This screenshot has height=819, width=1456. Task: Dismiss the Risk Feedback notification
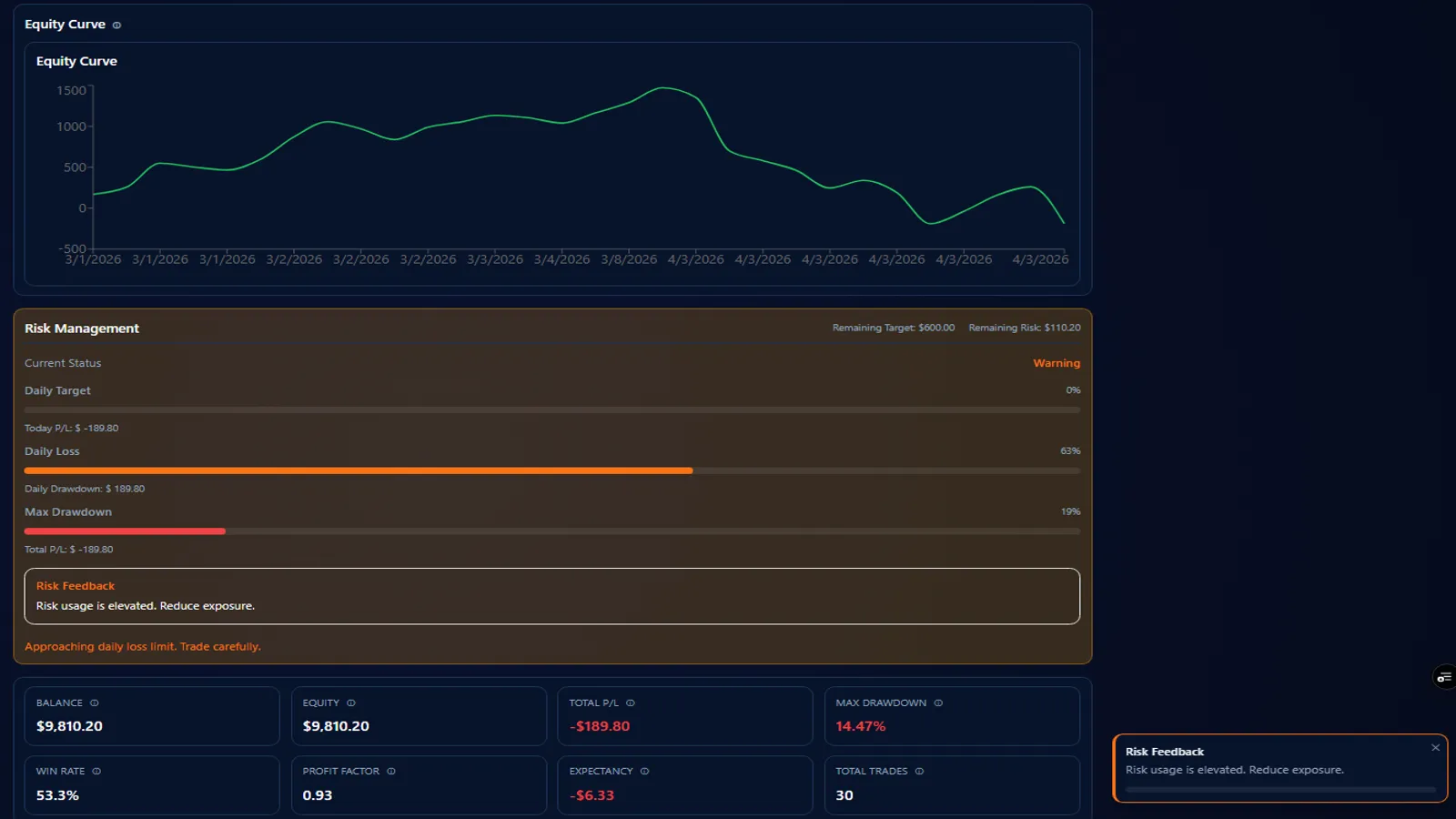coord(1434,747)
